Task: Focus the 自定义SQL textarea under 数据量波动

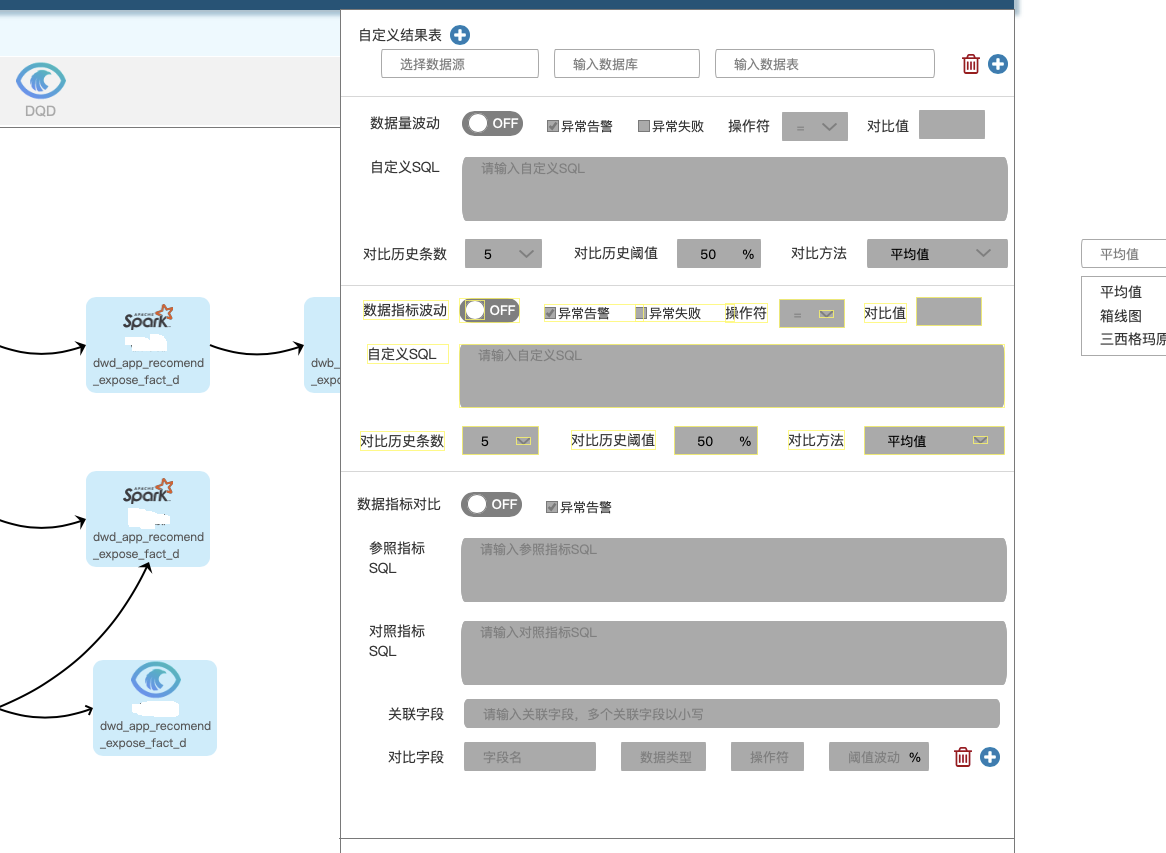Action: point(735,189)
